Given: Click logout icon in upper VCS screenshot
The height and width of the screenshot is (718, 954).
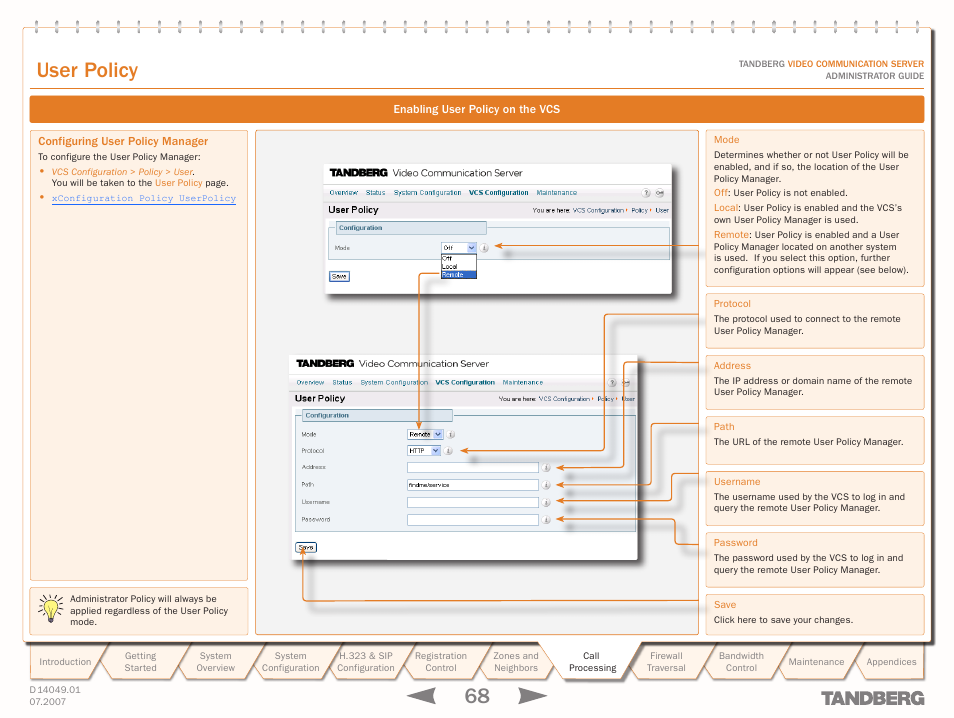Looking at the screenshot, I should pyautogui.click(x=660, y=193).
